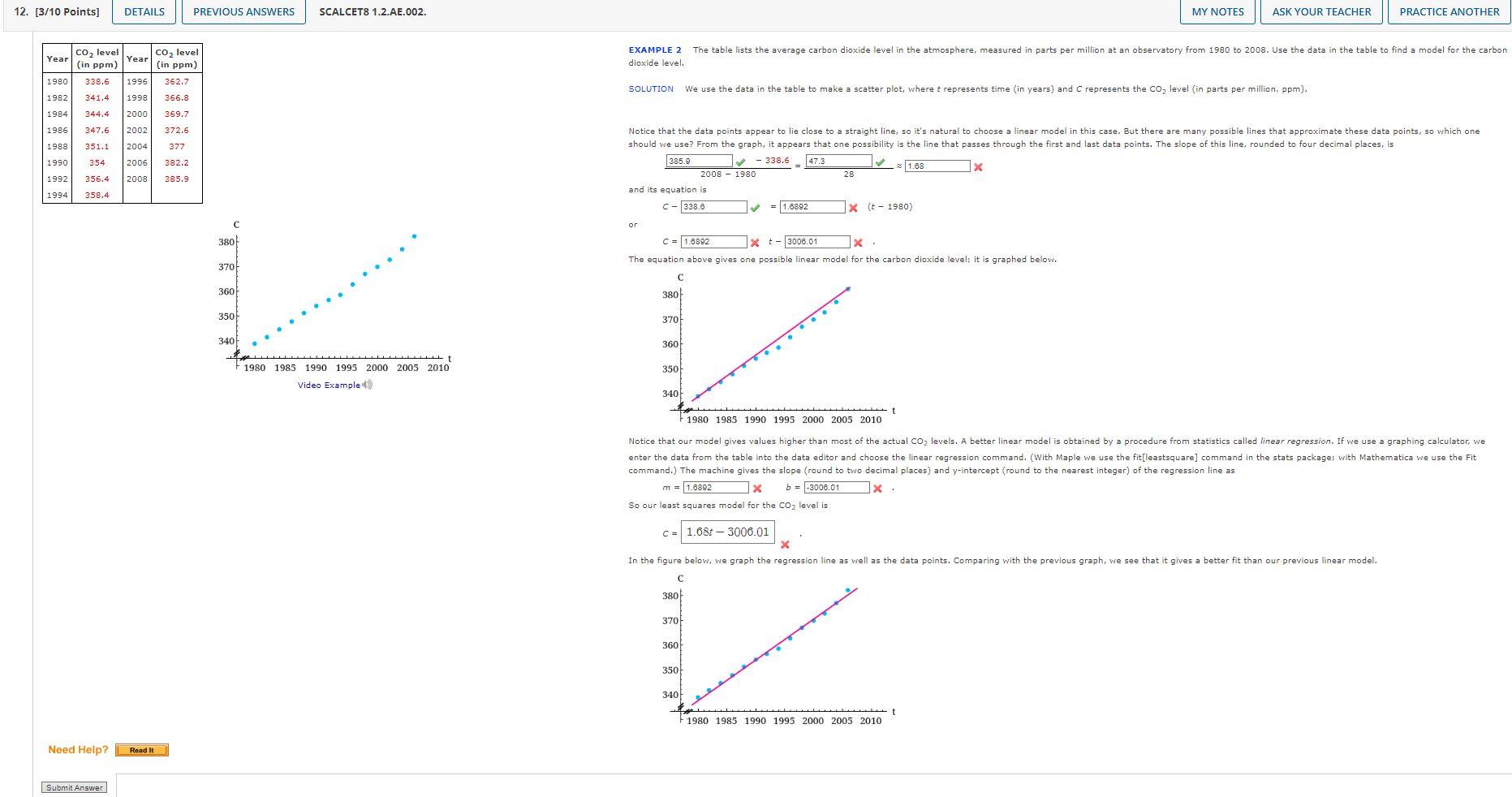Viewport: 1512px width, 797px height.
Task: Click PRACTICE ANOTHER
Action: 1449,12
